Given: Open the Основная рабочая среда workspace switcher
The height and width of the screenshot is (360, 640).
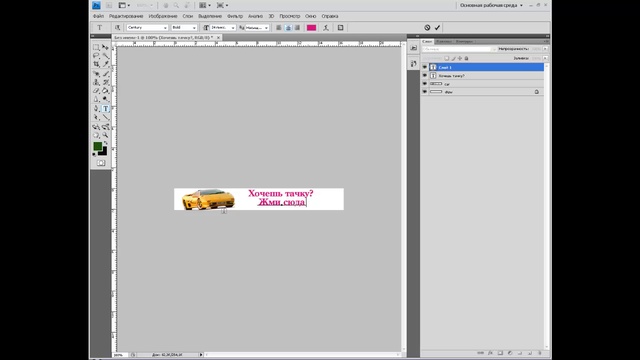Looking at the screenshot, I should tap(491, 5).
